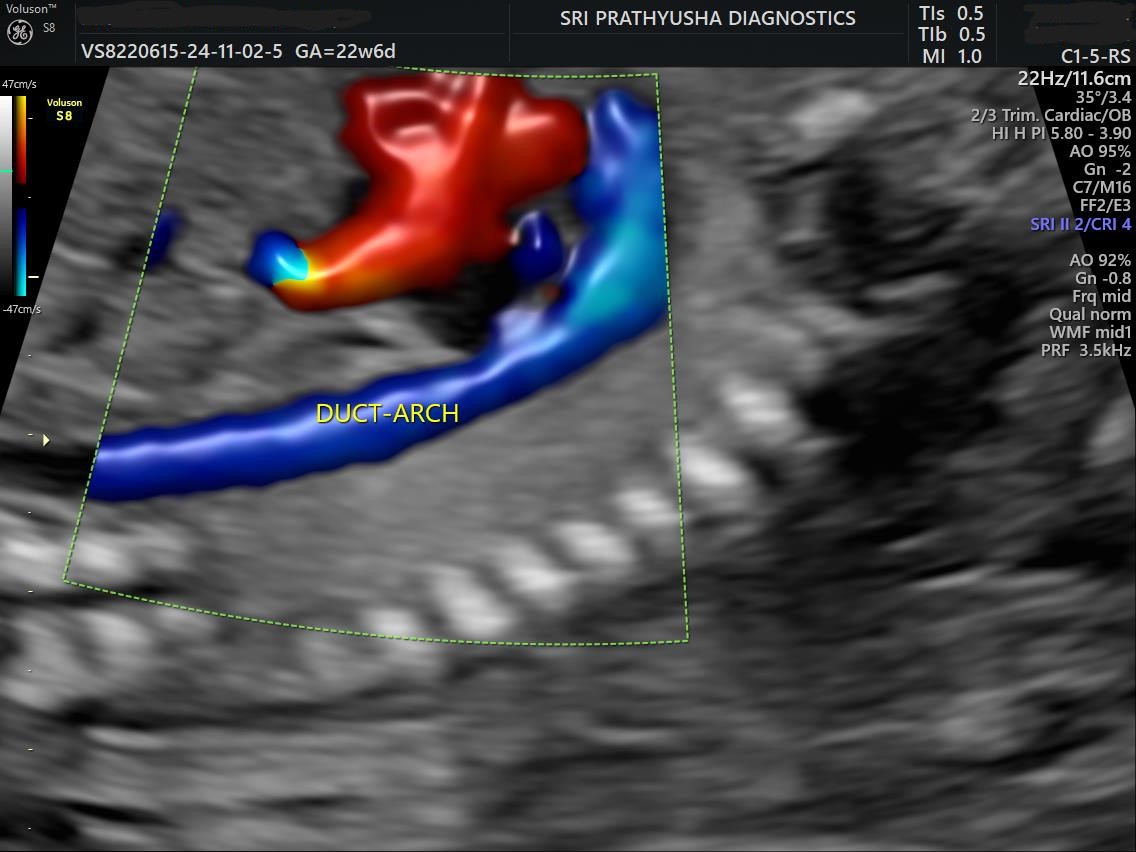This screenshot has height=852, width=1136.
Task: Select the DUCT-ARCH annotation label
Action: pyautogui.click(x=387, y=413)
